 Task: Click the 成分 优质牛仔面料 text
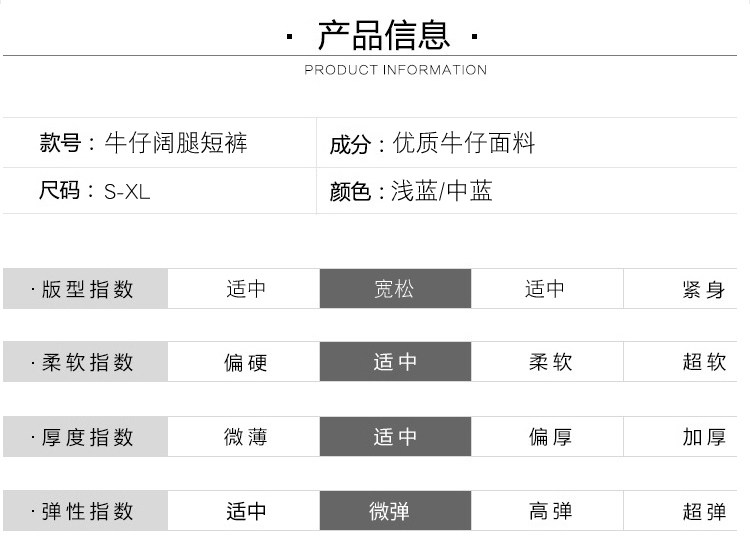[x=432, y=144]
